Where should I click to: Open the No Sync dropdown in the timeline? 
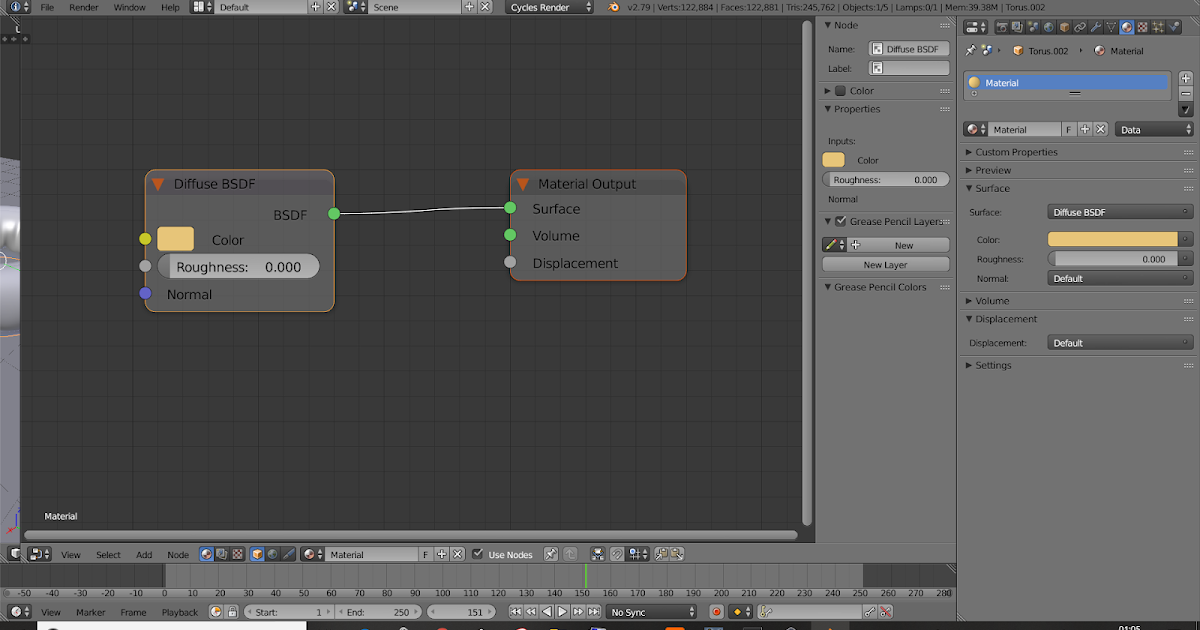[650, 611]
